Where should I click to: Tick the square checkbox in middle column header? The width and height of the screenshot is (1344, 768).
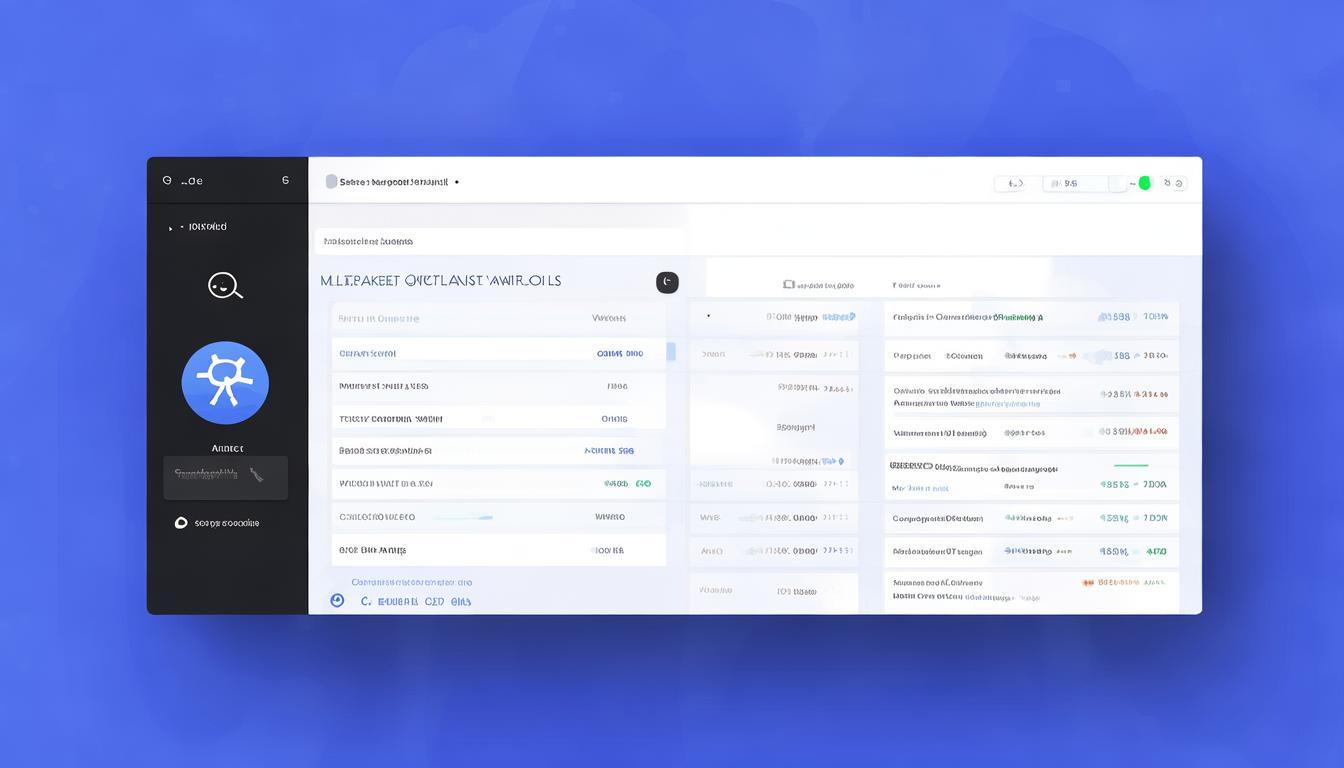coord(788,285)
